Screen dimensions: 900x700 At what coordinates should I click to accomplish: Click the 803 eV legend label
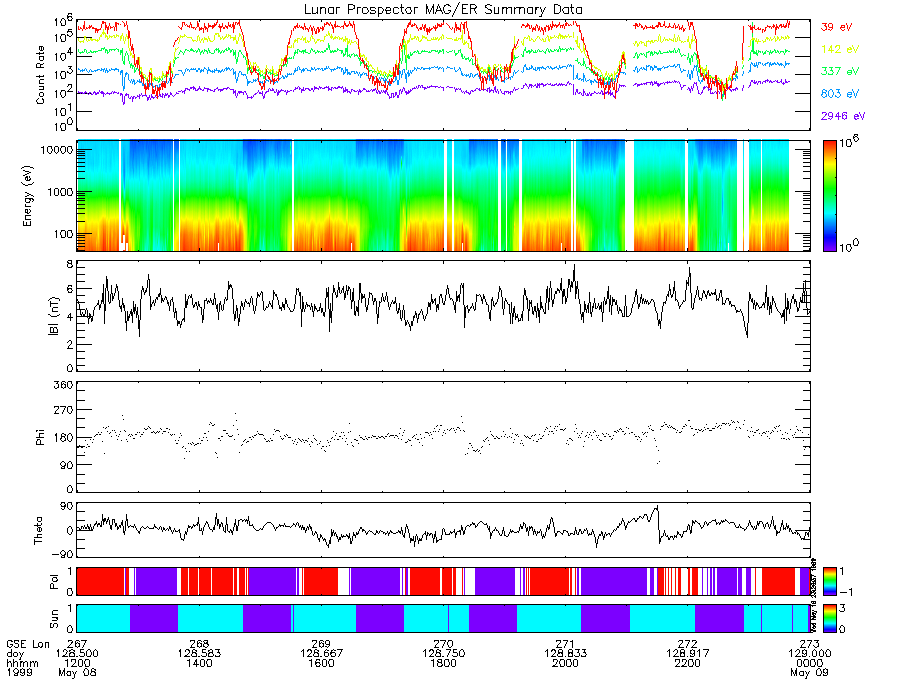840,94
